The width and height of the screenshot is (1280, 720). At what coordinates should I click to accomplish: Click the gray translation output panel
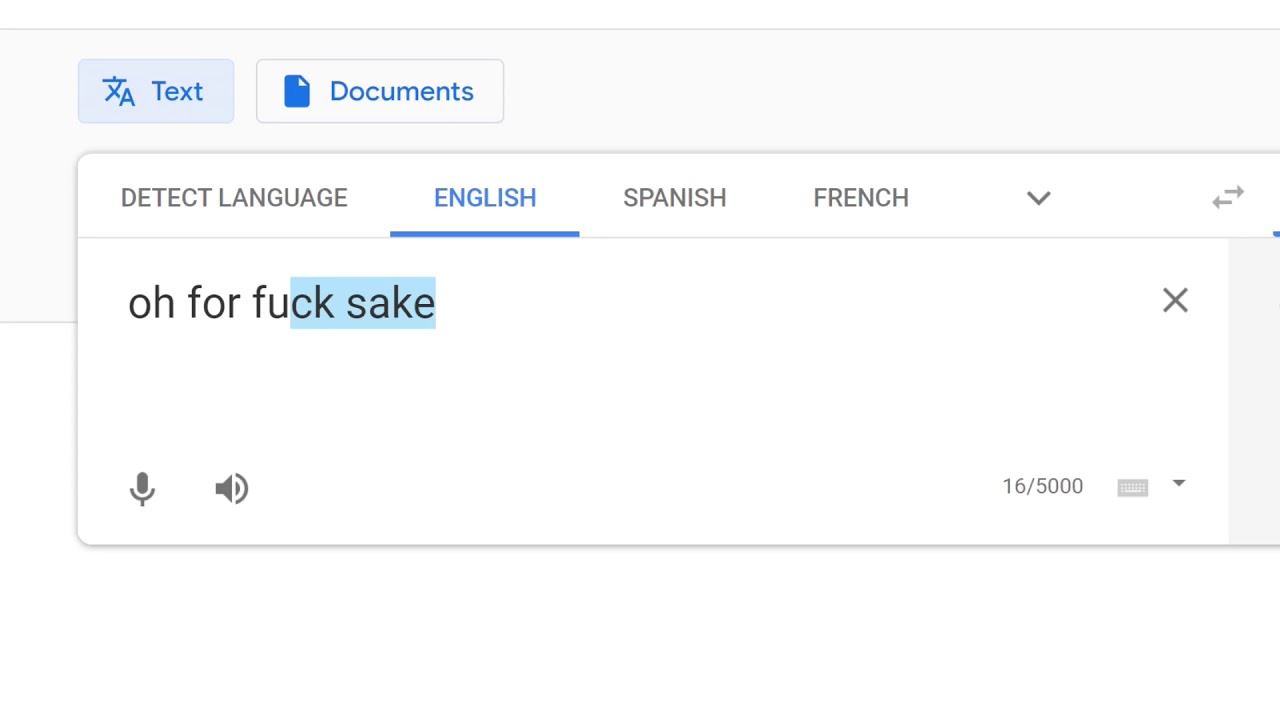(1254, 390)
